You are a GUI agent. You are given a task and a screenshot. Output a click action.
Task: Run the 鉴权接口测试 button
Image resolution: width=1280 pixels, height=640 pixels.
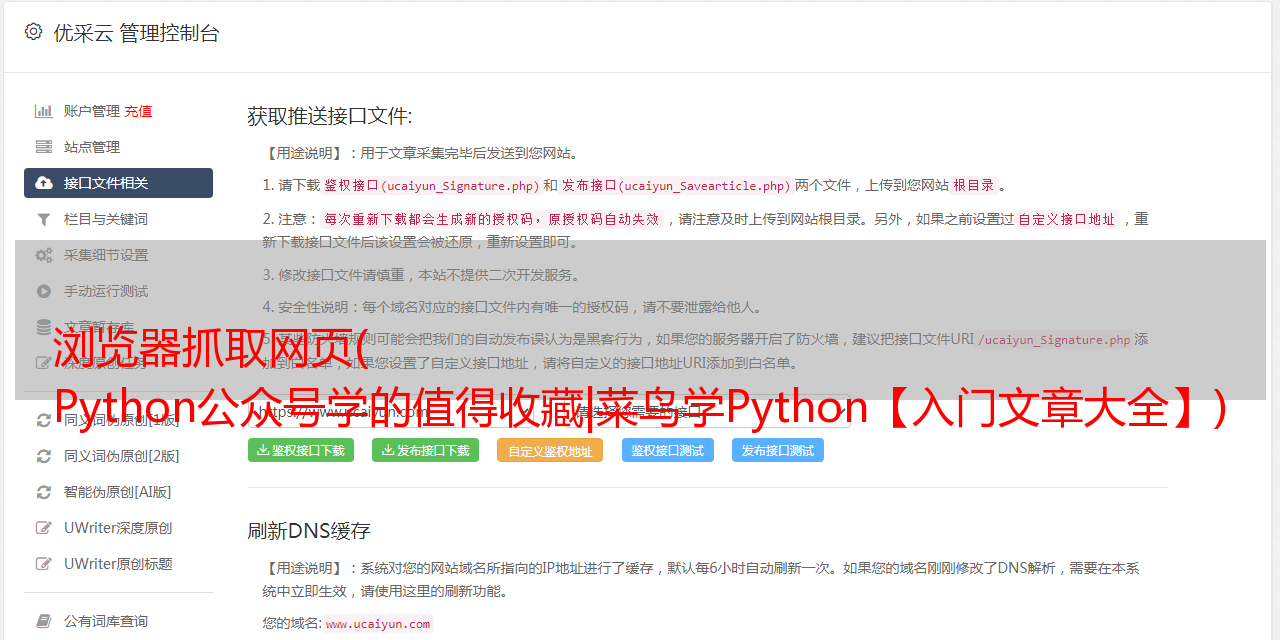[668, 450]
